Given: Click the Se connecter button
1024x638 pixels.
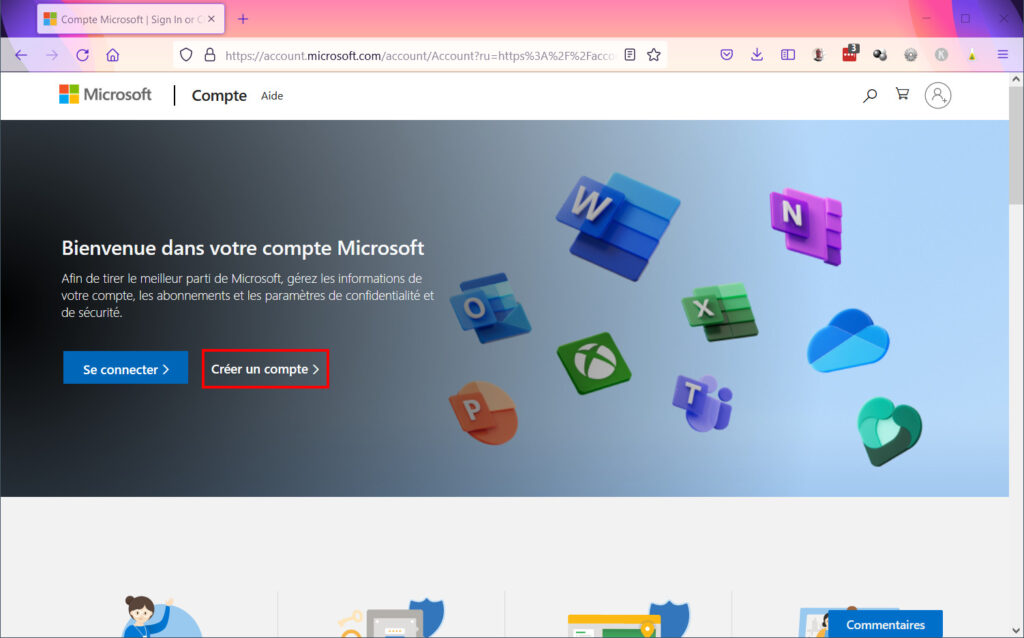Looking at the screenshot, I should 125,369.
